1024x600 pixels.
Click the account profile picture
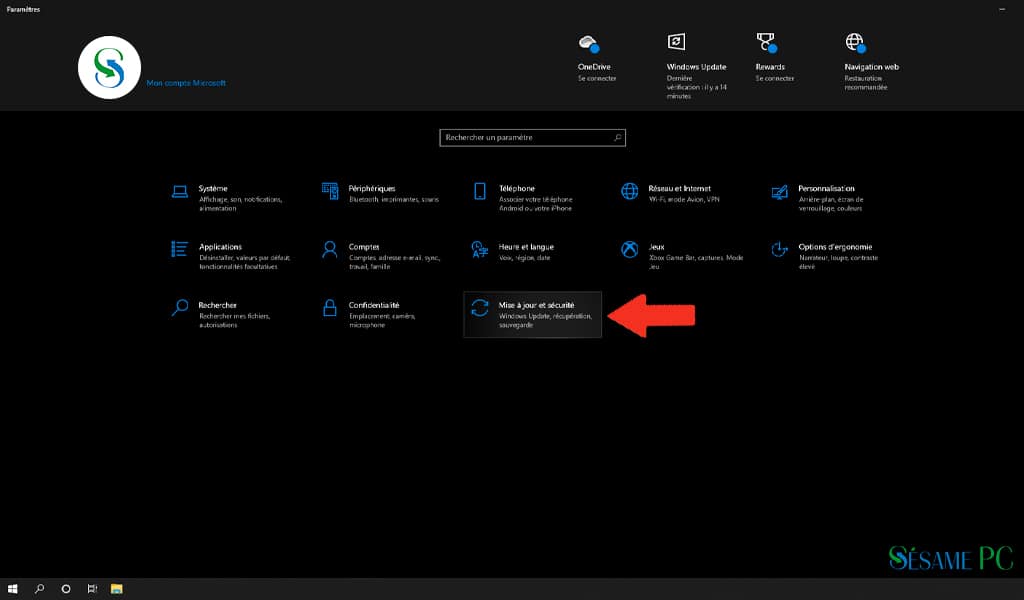(109, 67)
